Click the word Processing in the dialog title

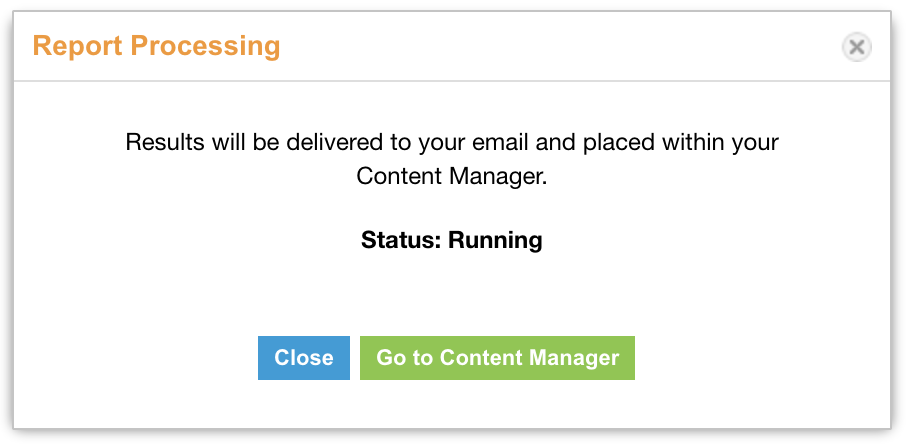(x=206, y=46)
